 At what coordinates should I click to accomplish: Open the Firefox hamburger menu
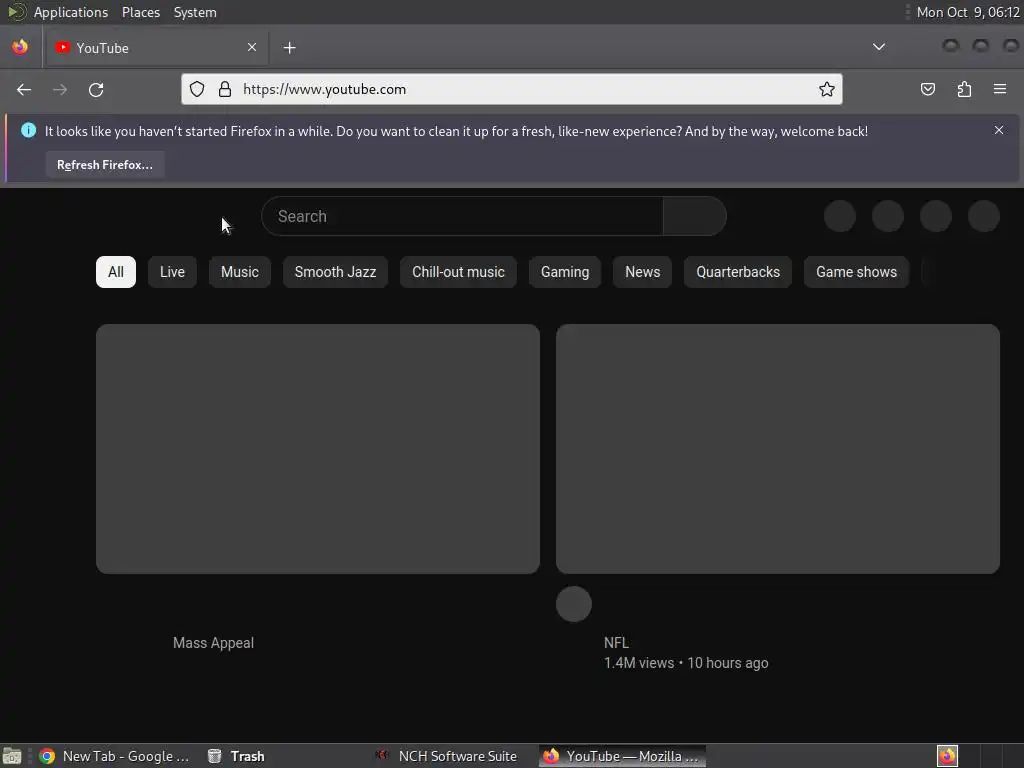point(1000,89)
